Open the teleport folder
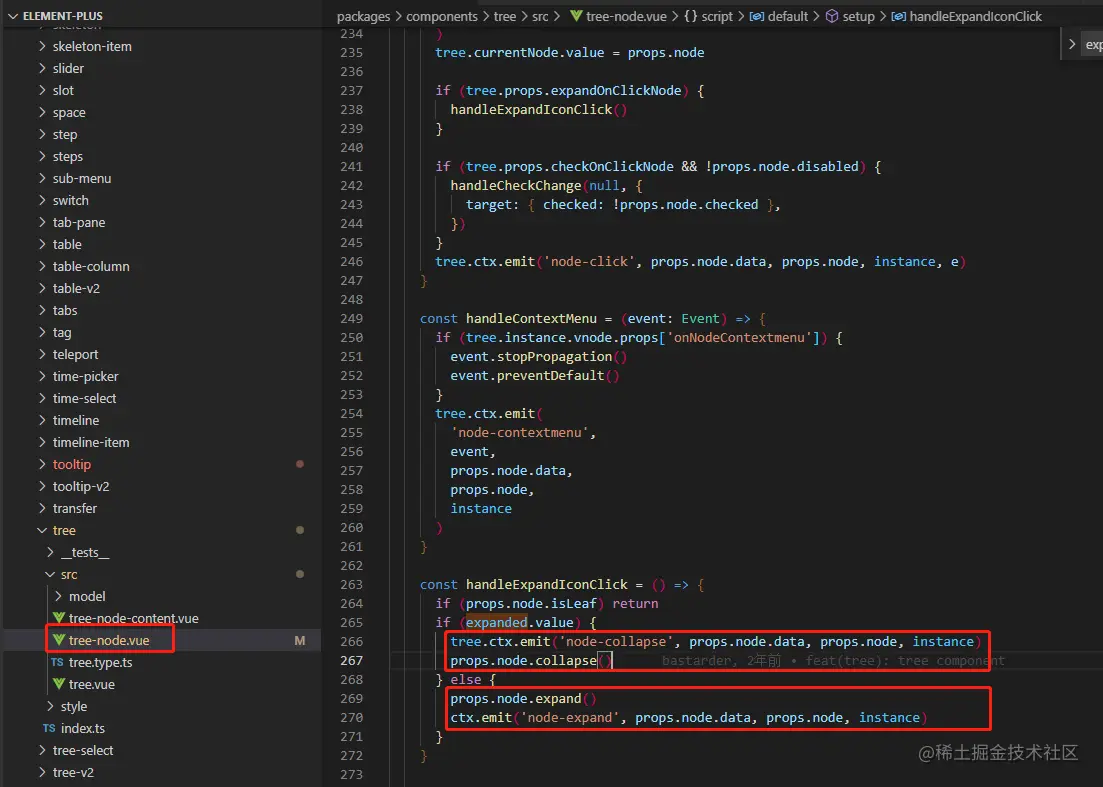The image size is (1103, 787). coord(75,354)
